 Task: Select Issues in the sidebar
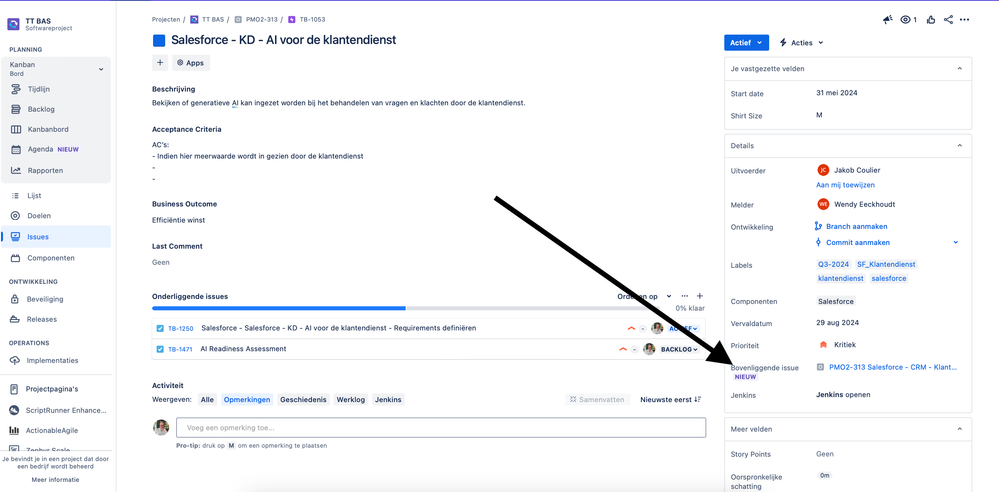coord(56,236)
